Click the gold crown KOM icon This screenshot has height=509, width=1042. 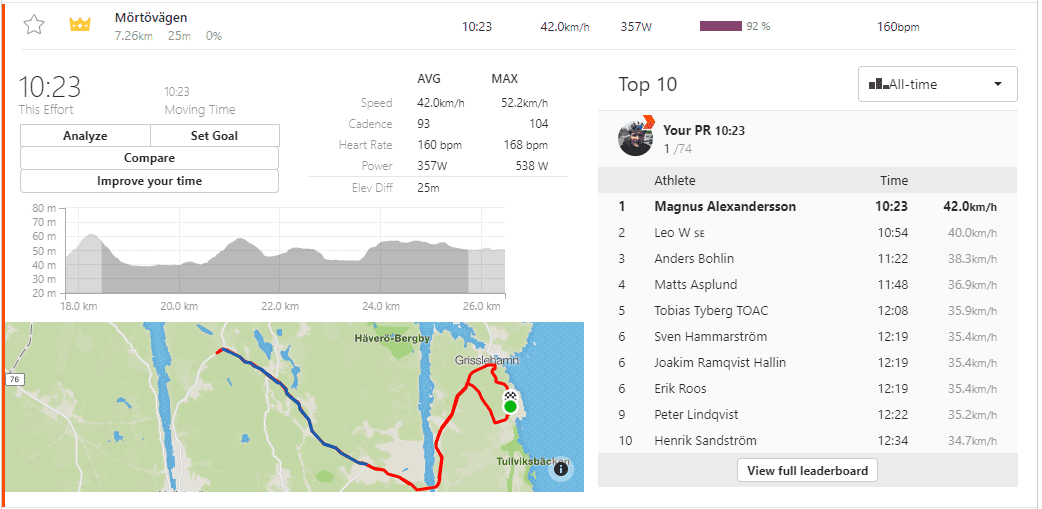[x=80, y=25]
